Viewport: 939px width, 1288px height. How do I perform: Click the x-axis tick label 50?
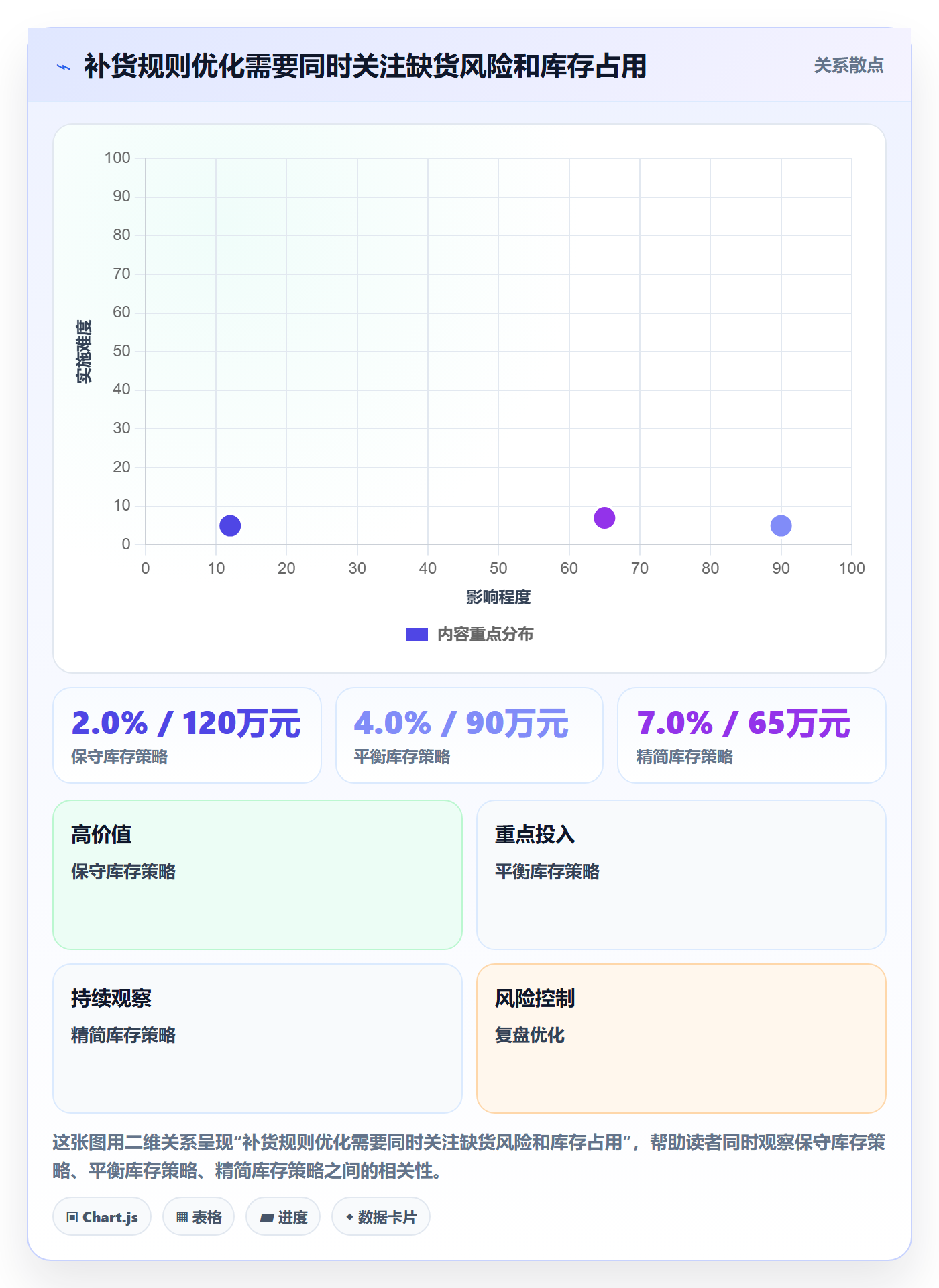coord(498,568)
